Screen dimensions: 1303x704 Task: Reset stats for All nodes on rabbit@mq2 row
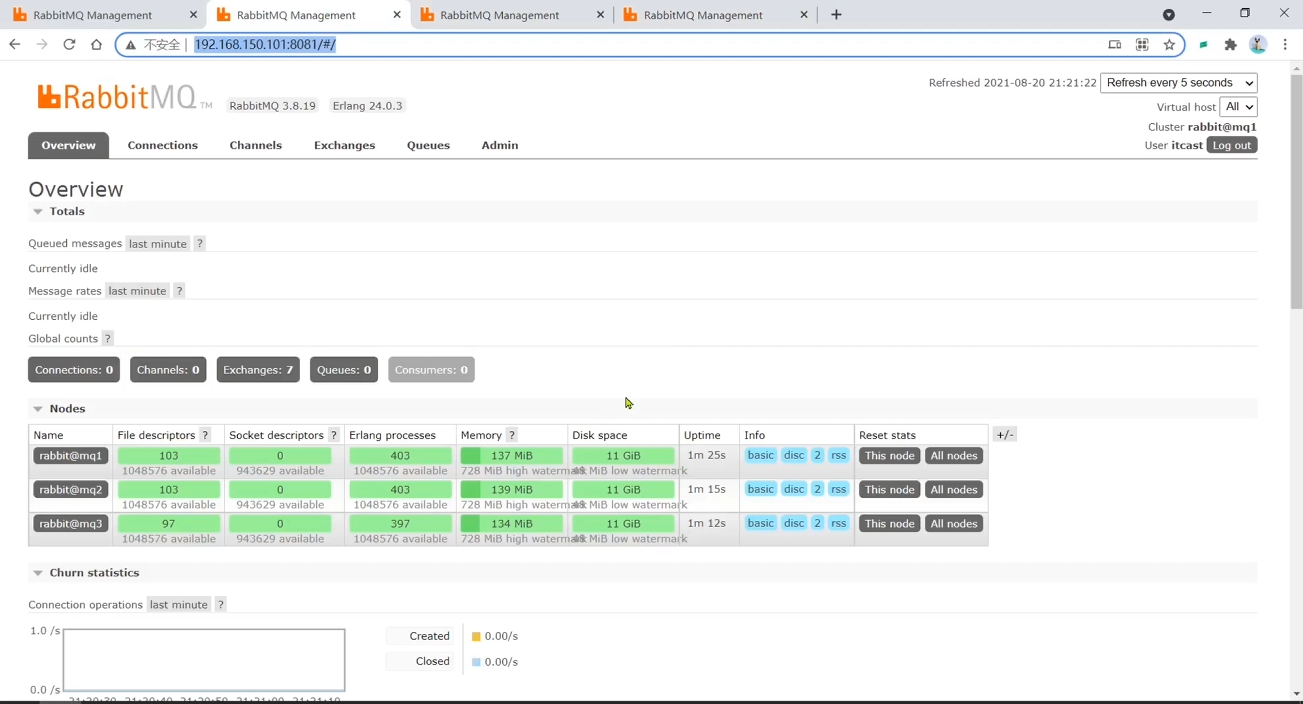tap(954, 490)
